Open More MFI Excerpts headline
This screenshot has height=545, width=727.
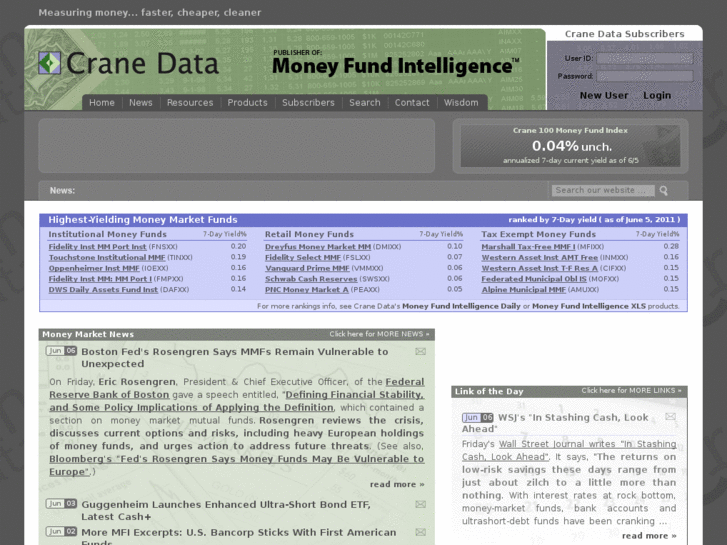click(x=239, y=537)
